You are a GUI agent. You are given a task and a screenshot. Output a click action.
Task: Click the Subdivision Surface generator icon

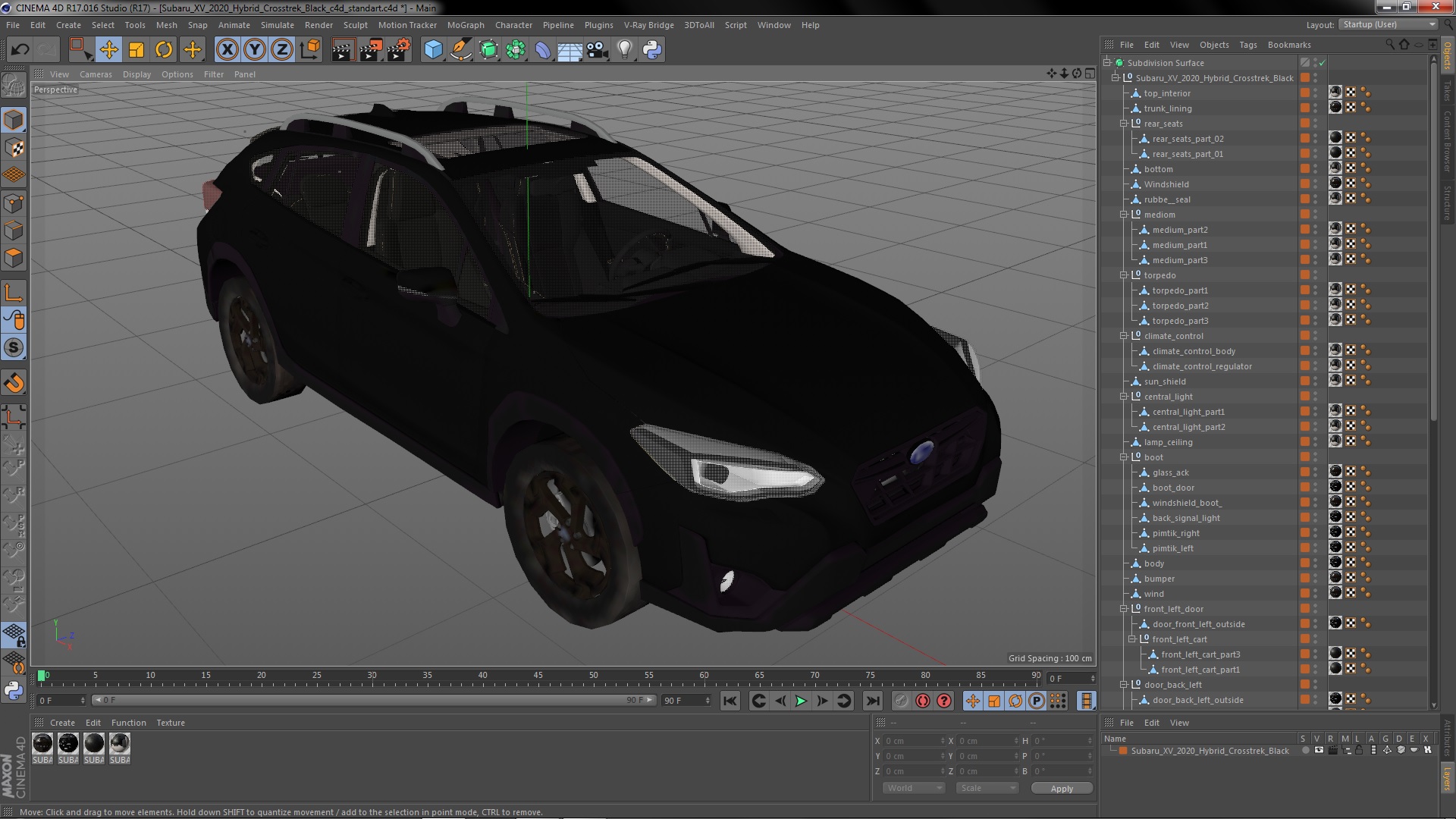pos(488,50)
